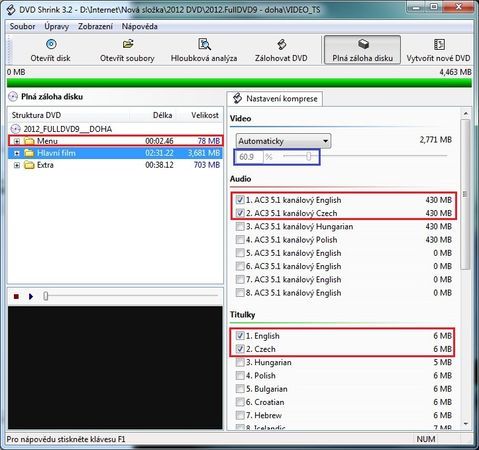
Task: Switch to Nastavení komprese tab
Action: click(275, 98)
